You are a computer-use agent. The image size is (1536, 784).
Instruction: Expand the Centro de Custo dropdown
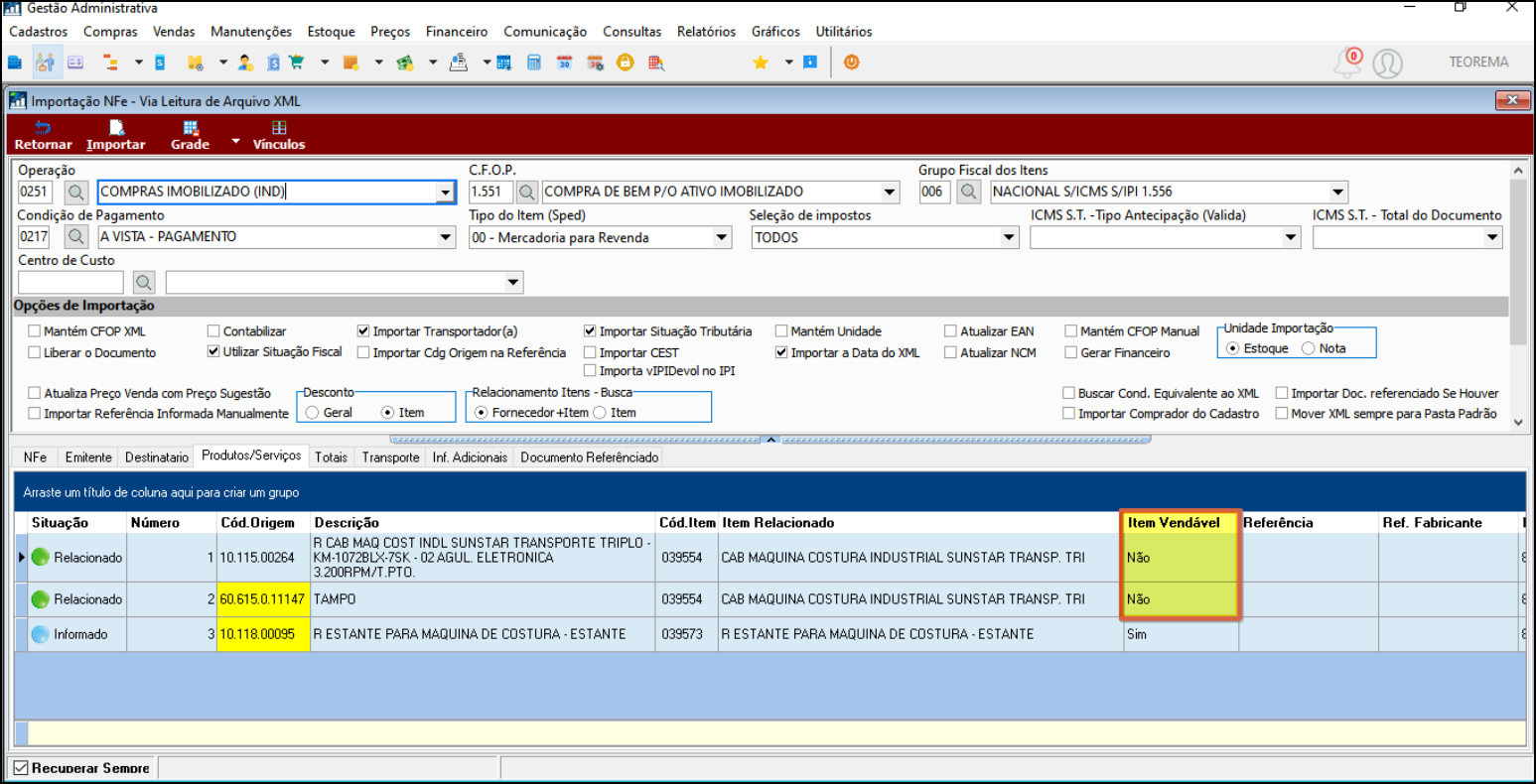point(513,283)
